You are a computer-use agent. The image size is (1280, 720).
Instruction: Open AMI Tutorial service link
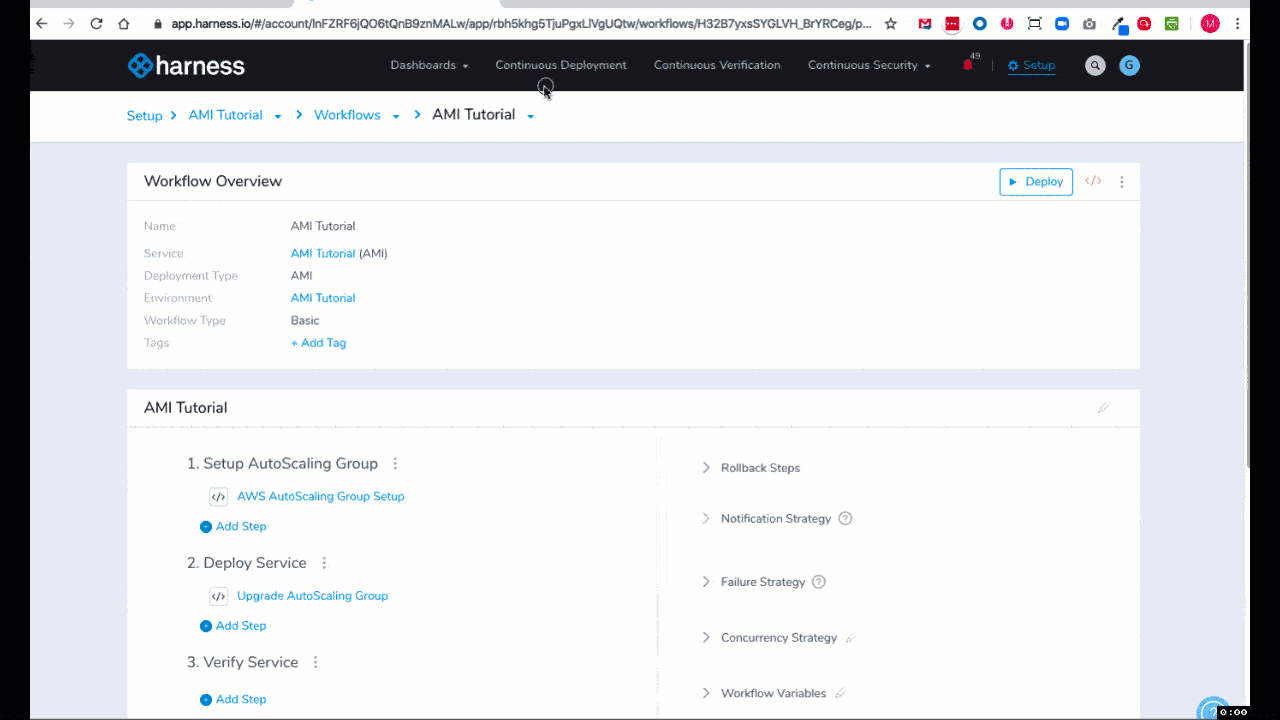coord(323,254)
